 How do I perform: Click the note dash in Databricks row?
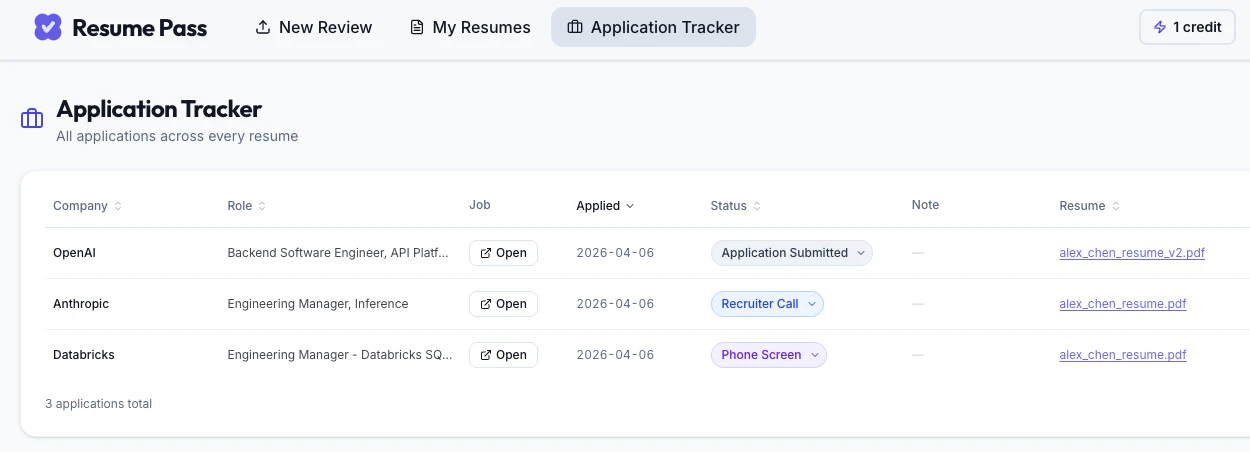918,355
